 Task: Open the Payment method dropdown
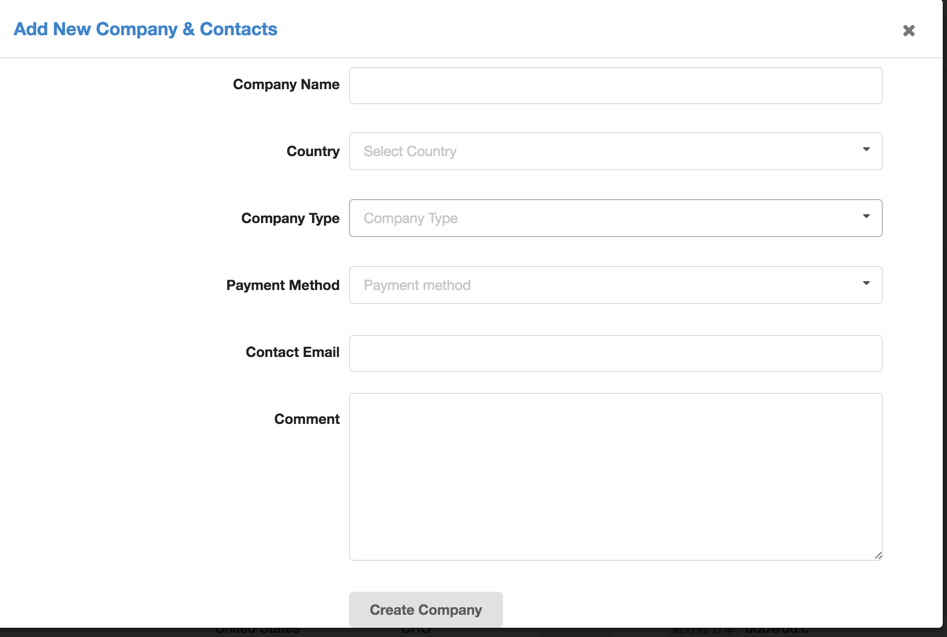click(x=615, y=285)
